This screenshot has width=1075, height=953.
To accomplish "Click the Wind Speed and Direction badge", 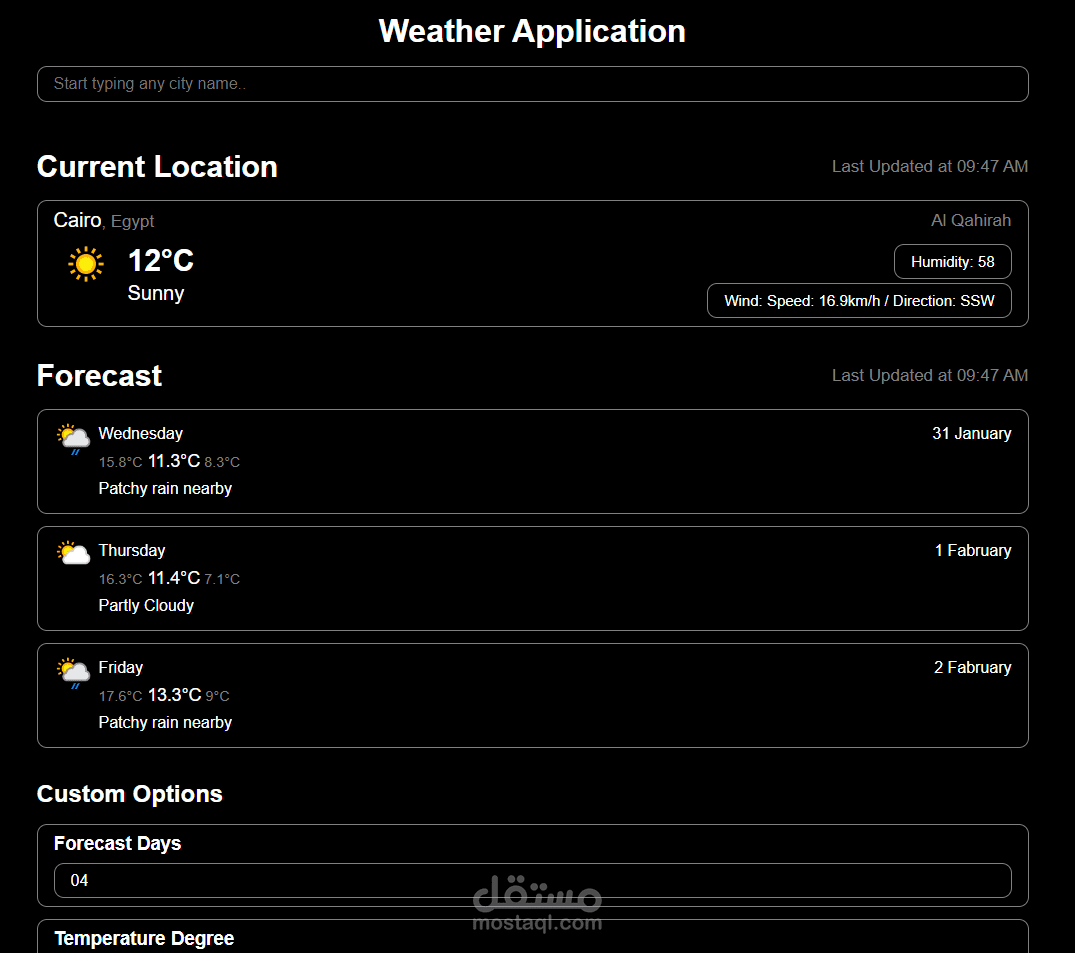I will pyautogui.click(x=859, y=300).
